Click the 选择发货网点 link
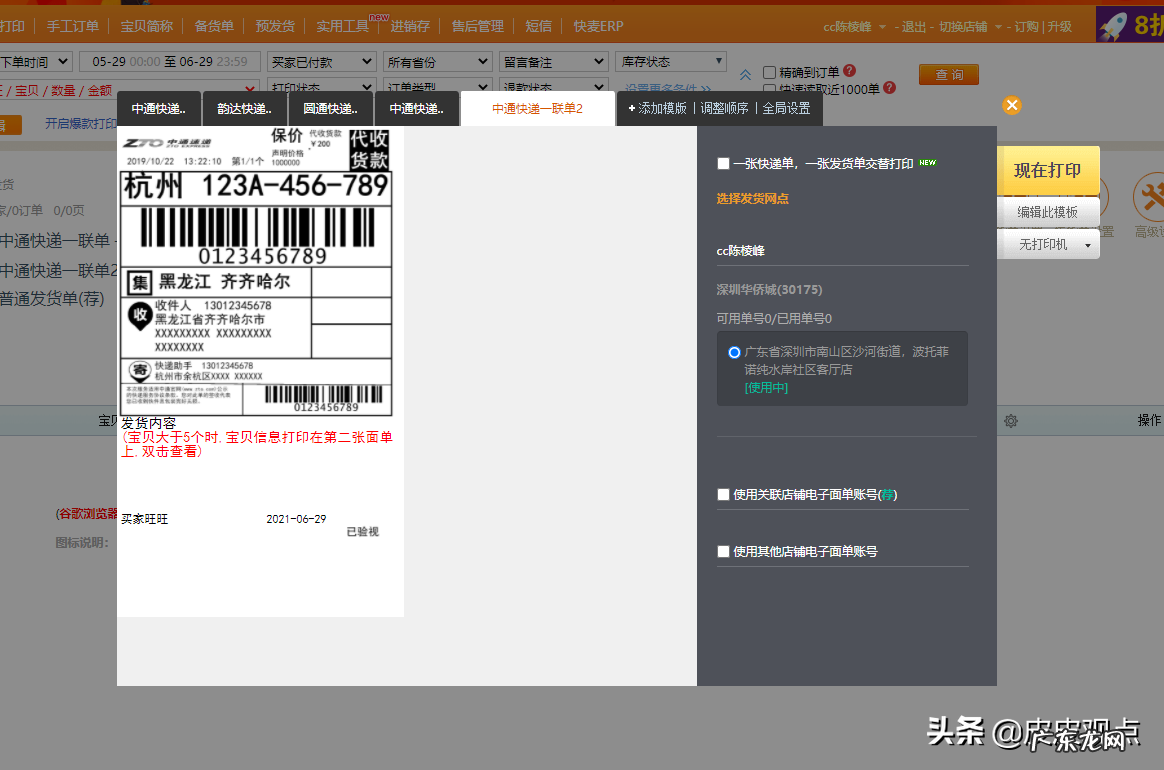 point(753,199)
